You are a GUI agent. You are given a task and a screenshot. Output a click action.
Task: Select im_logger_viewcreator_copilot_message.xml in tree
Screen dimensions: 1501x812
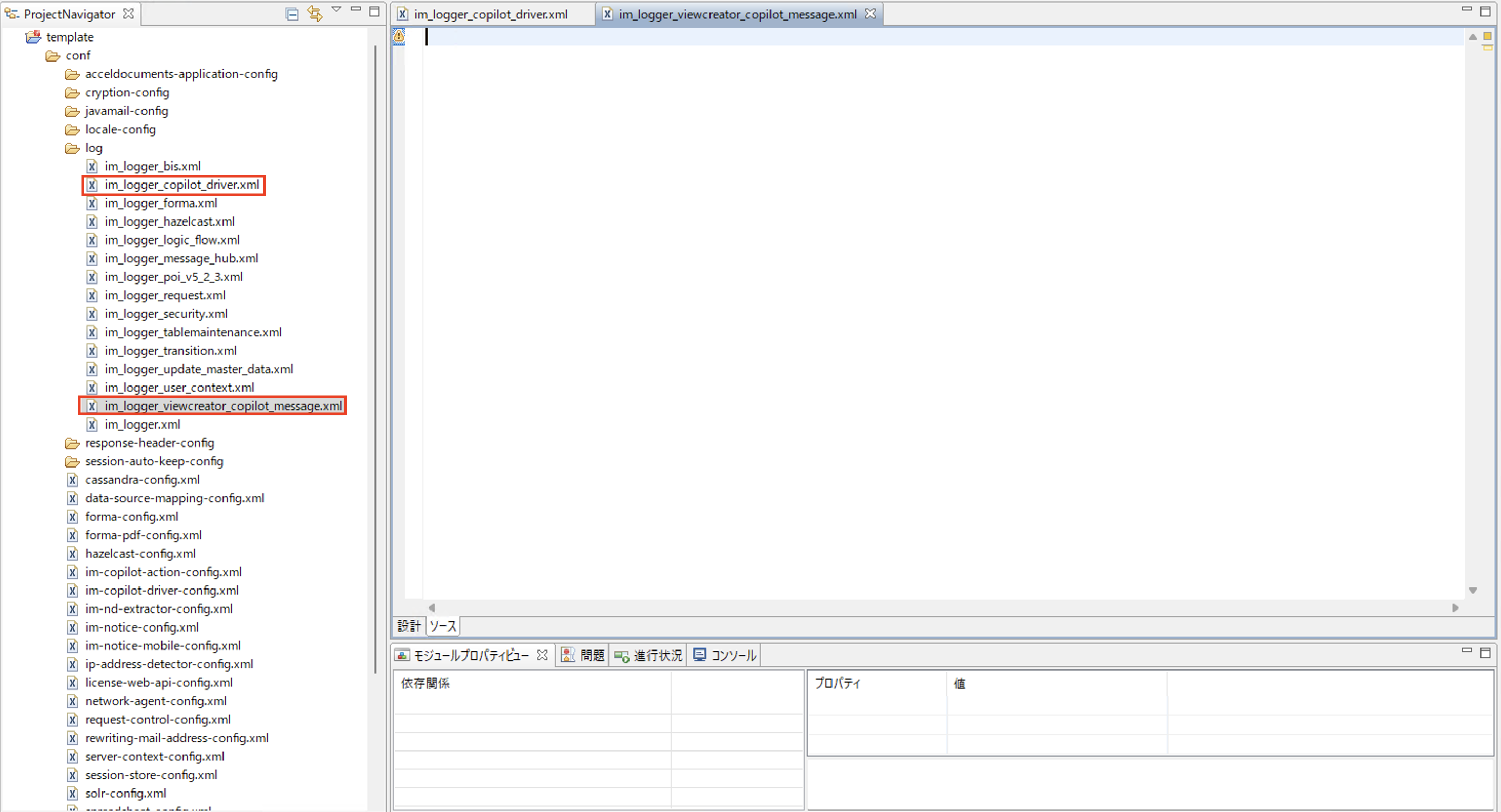point(223,406)
